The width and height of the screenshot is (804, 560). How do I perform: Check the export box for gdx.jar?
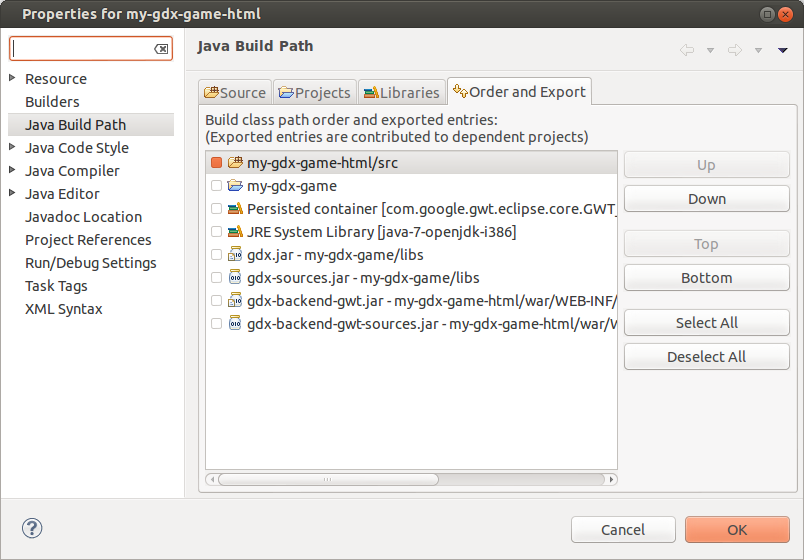click(x=216, y=254)
